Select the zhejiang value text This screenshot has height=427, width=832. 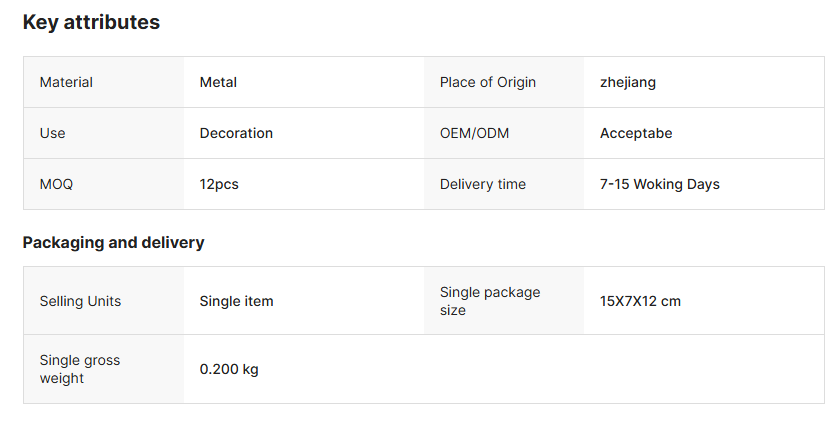click(x=628, y=82)
